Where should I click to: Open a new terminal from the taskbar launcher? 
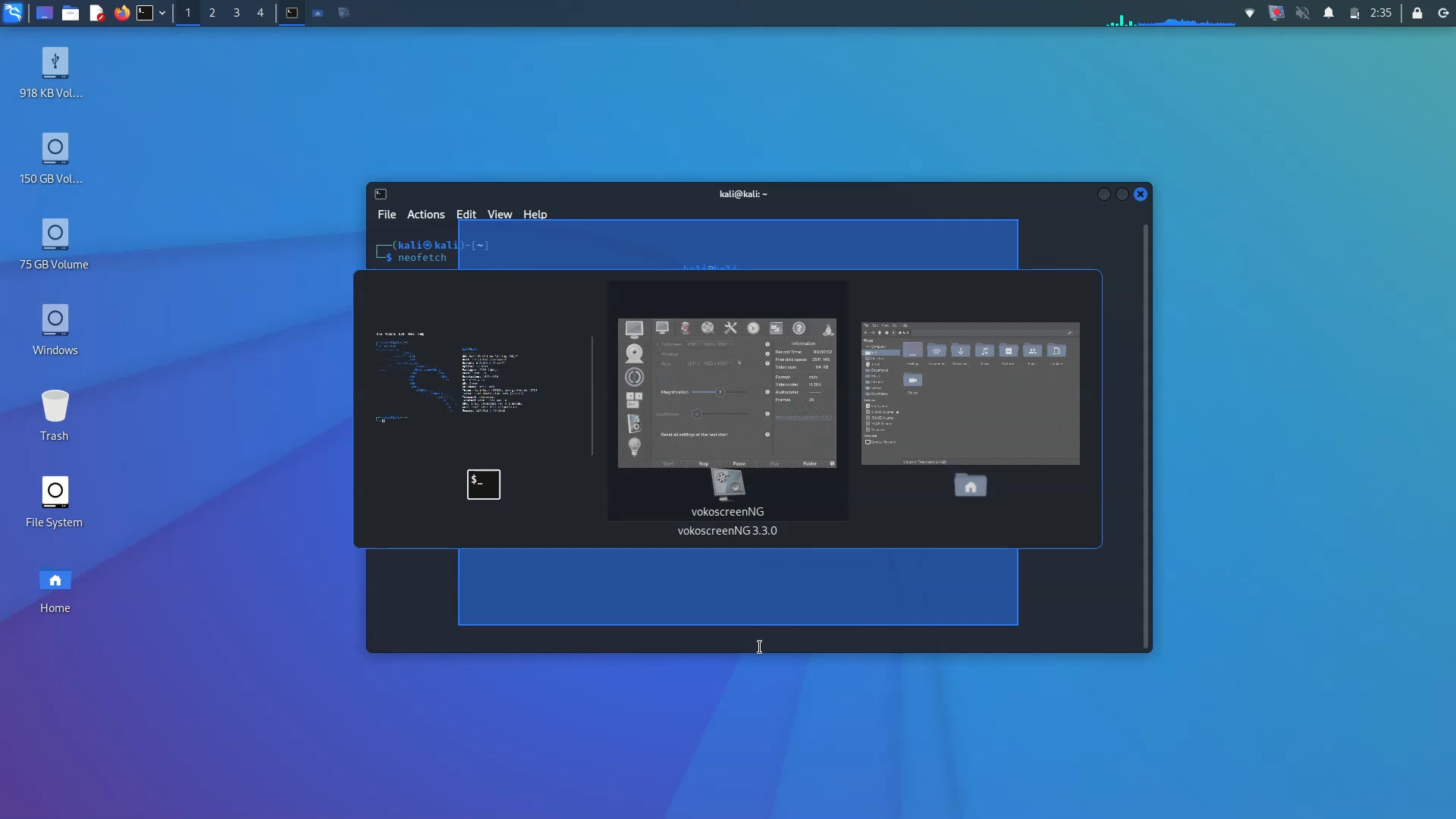tap(146, 12)
